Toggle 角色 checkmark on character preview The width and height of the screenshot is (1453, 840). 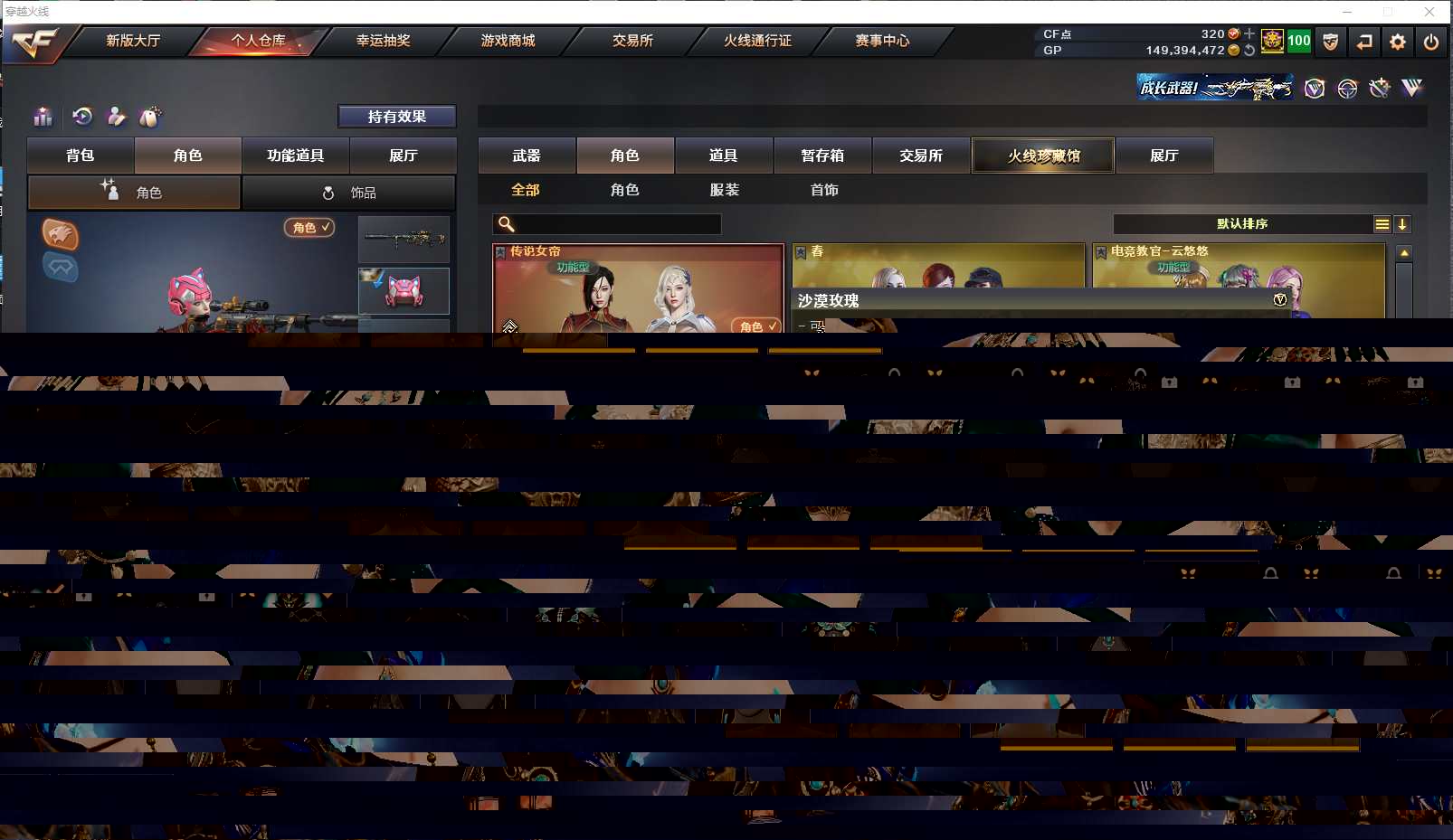point(309,228)
